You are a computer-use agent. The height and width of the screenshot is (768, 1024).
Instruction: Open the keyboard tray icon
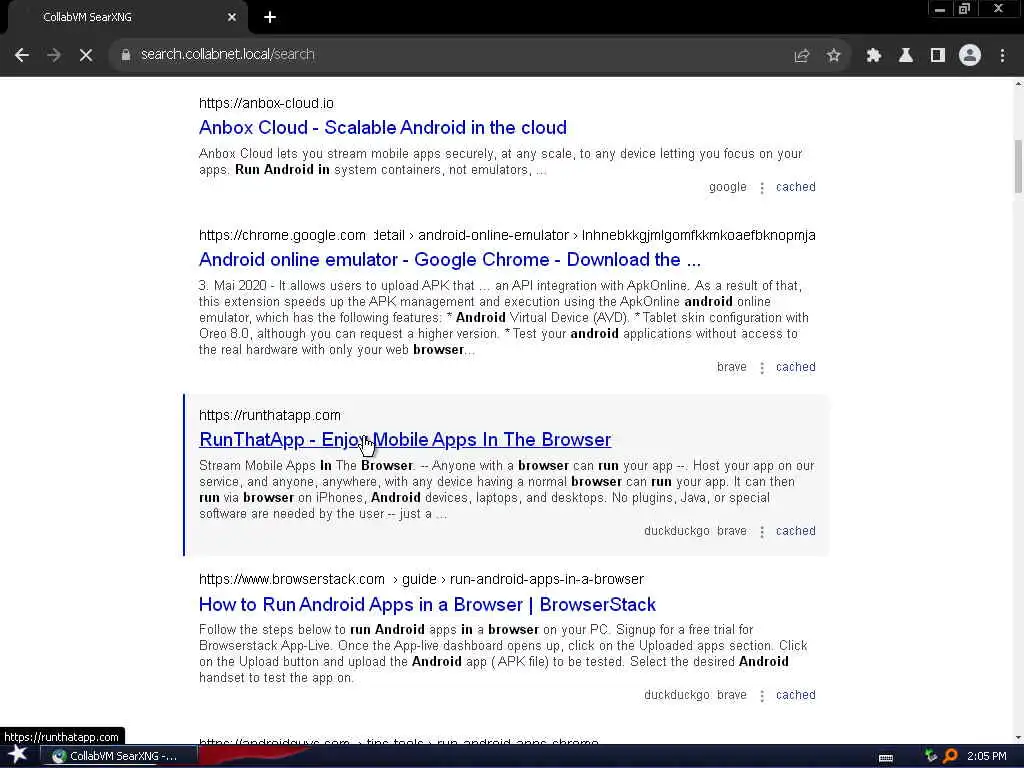click(886, 757)
